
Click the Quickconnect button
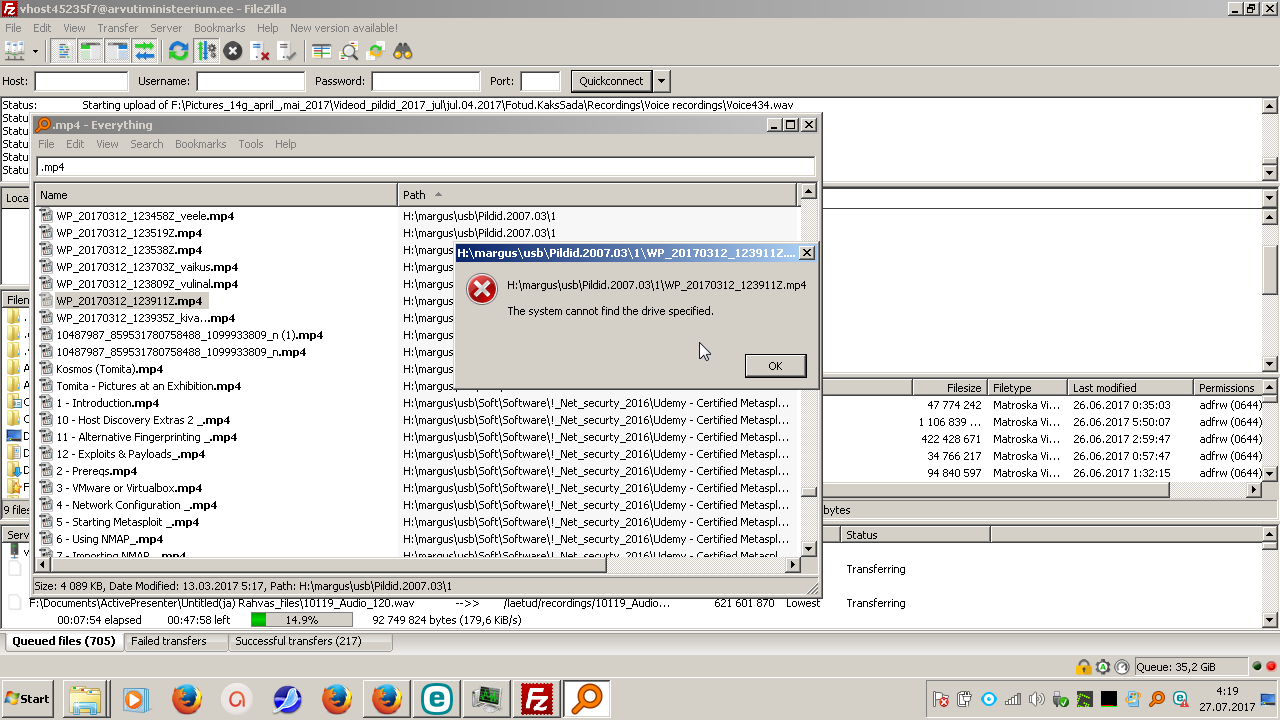[611, 81]
